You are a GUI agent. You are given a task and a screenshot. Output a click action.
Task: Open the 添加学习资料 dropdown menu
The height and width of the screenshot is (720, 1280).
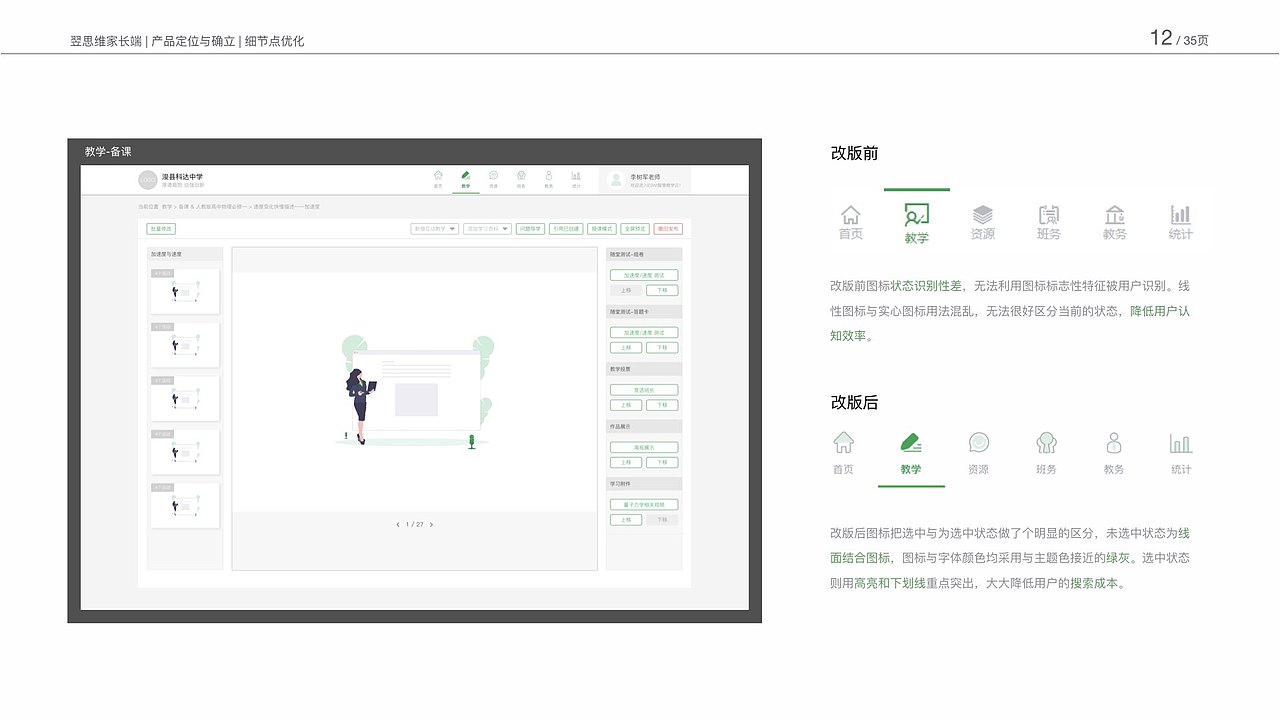pos(486,228)
